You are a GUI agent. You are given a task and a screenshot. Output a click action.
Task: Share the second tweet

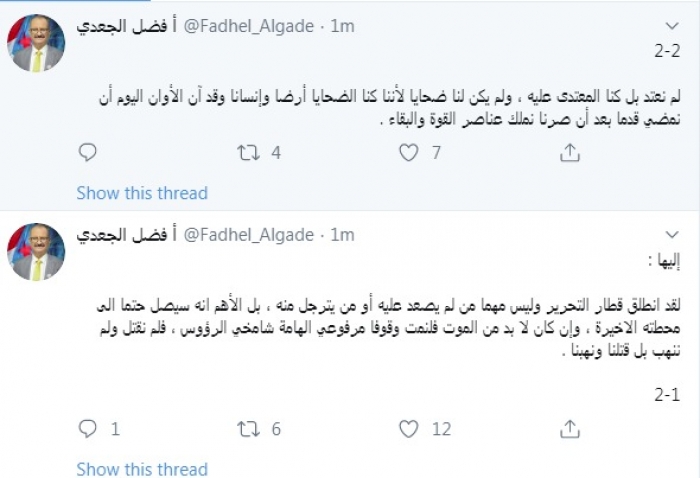click(x=568, y=429)
